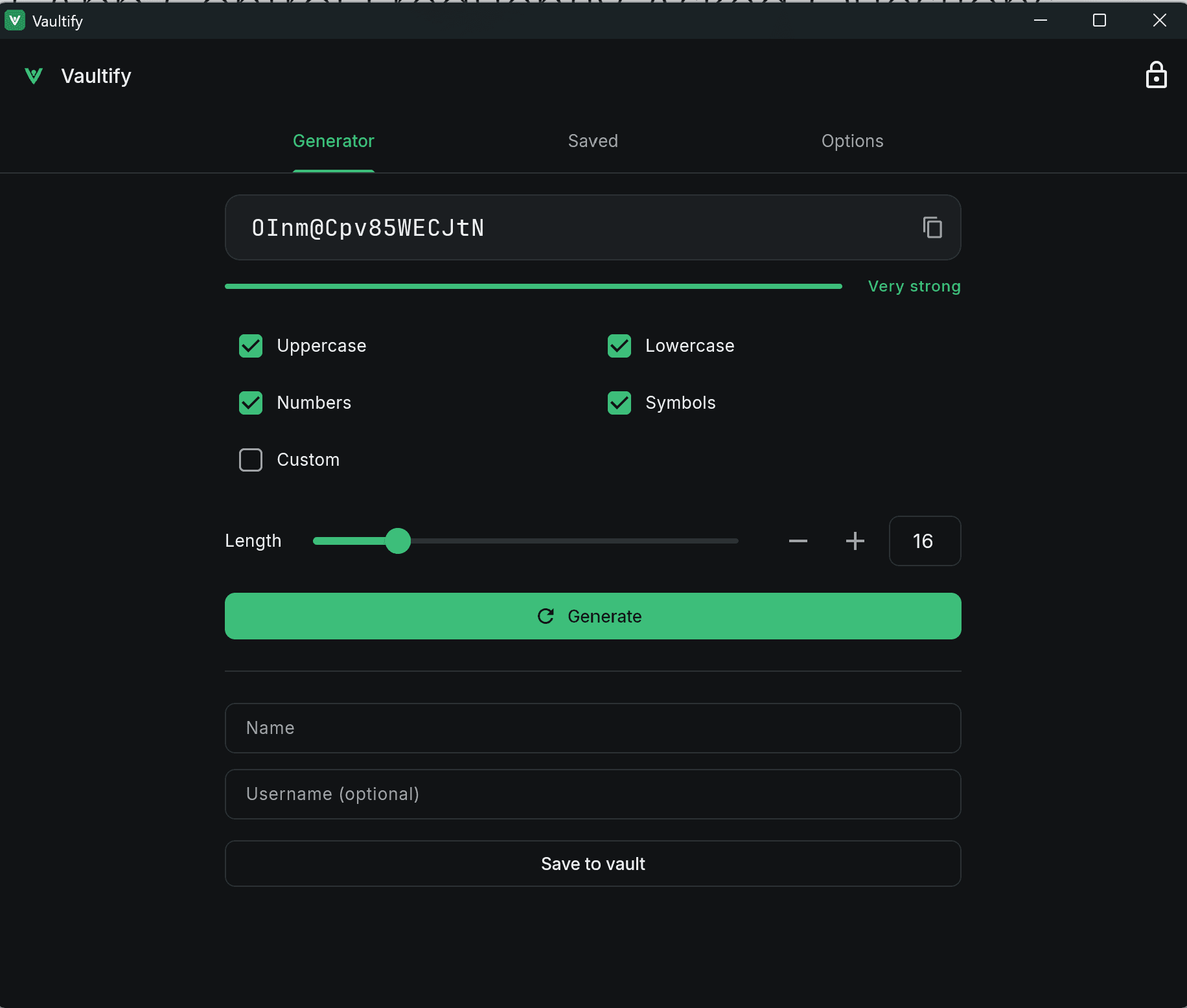
Task: Stay on the Generator tab
Action: coord(334,141)
